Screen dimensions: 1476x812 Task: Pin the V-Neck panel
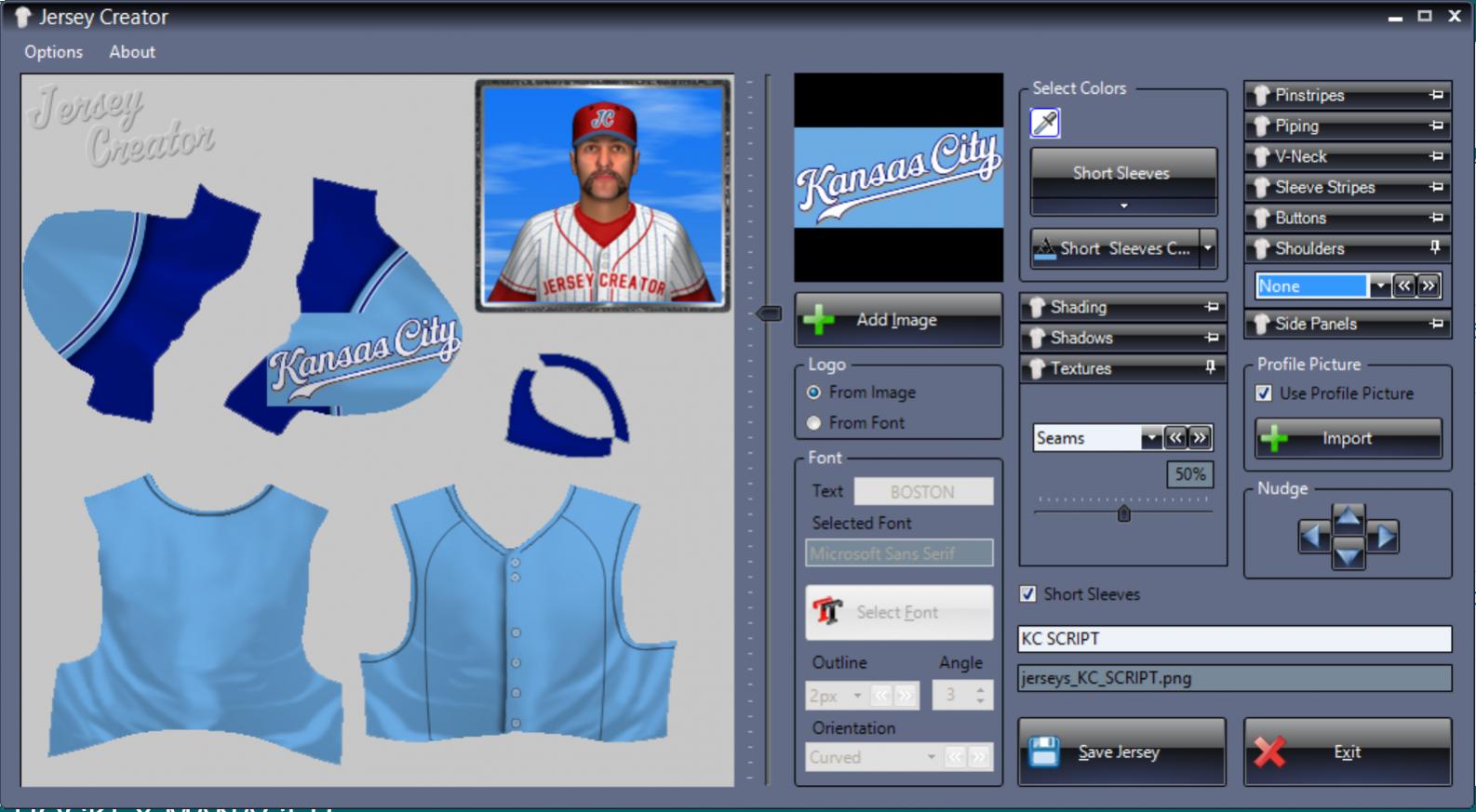(x=1436, y=156)
